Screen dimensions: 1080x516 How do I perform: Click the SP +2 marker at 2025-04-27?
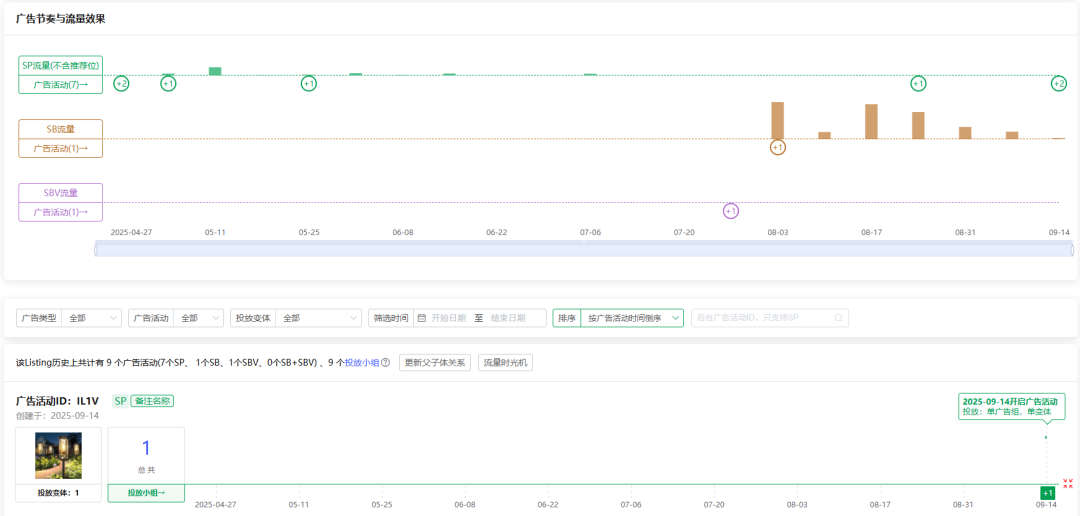click(x=121, y=83)
